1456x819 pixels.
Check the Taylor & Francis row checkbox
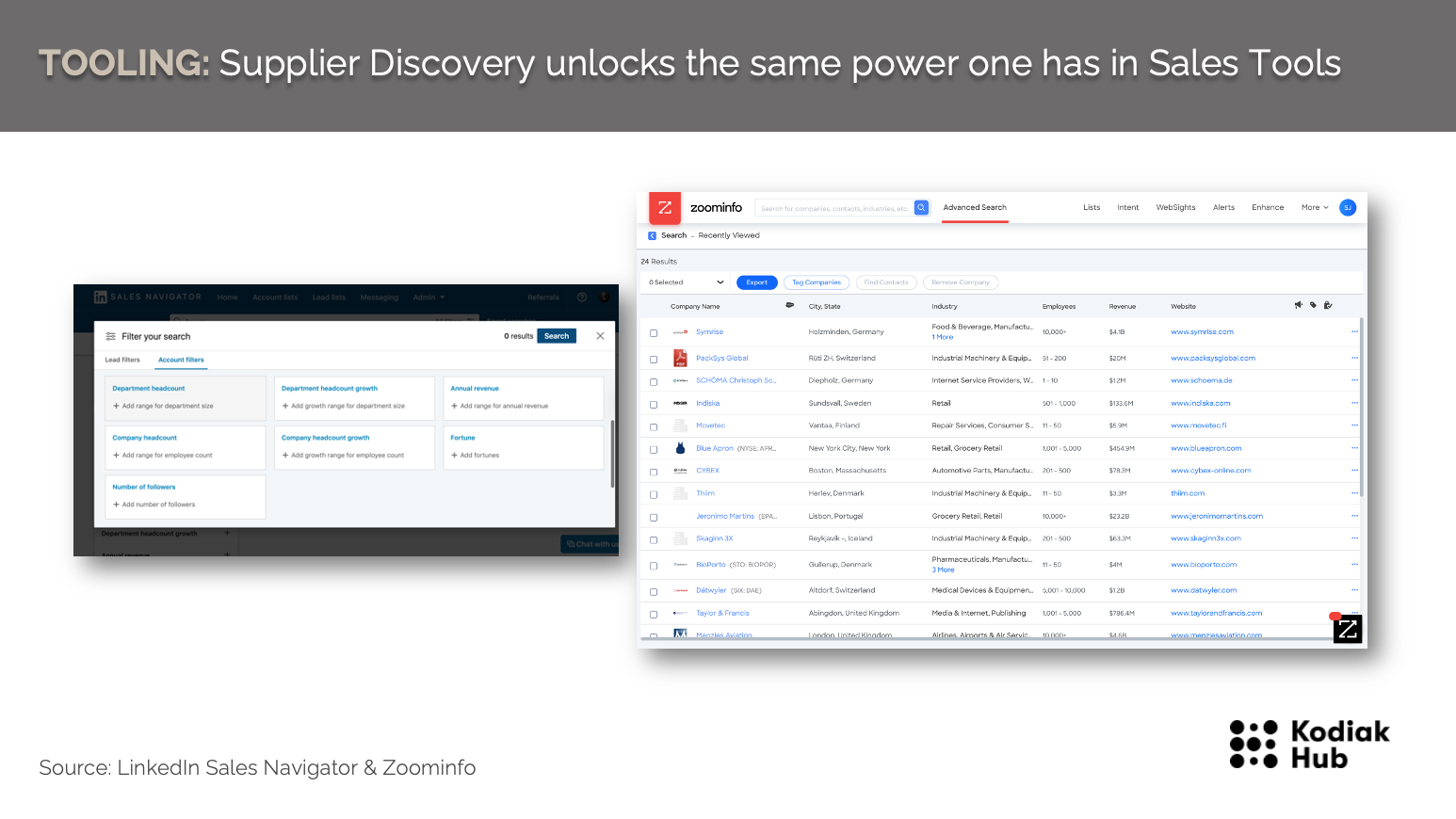point(654,615)
